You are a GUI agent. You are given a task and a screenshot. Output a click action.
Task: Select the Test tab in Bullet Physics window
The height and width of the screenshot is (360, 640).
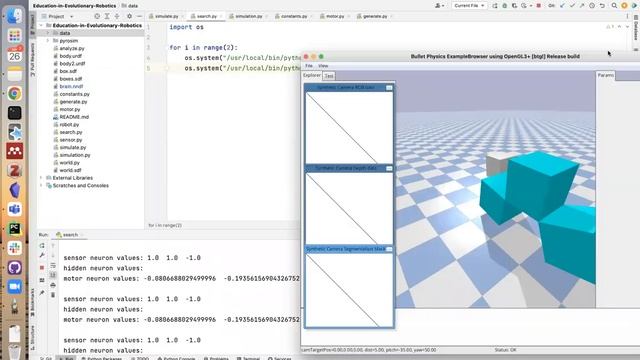tap(329, 76)
